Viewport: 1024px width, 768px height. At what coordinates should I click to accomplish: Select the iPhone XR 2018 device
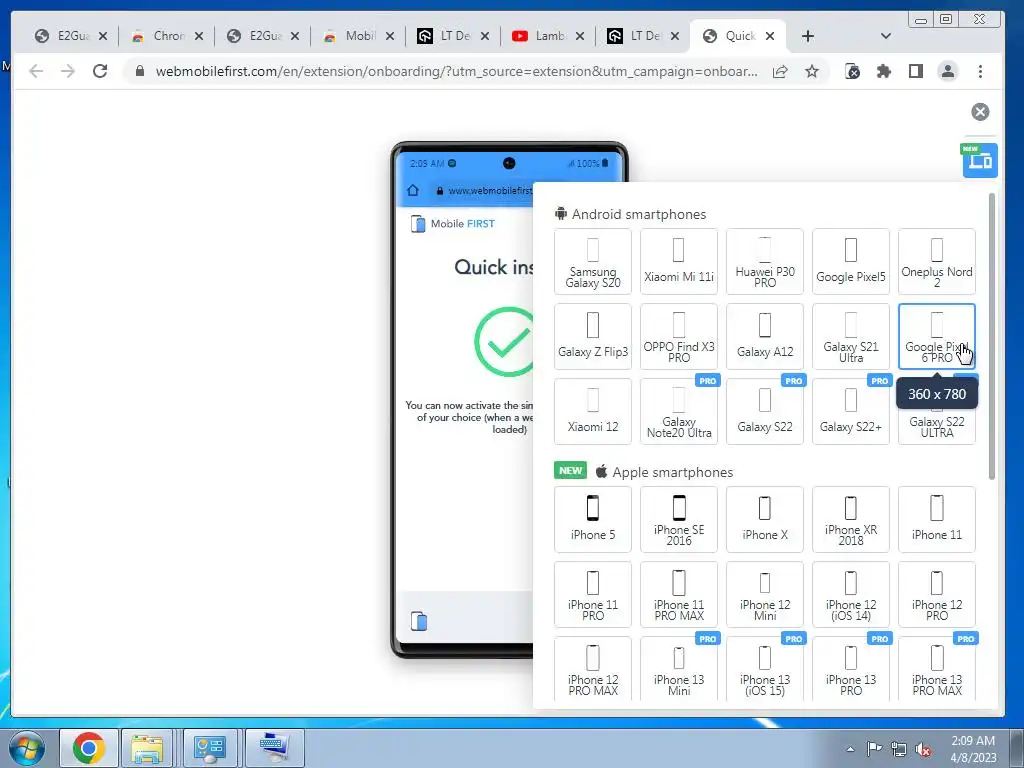tap(850, 519)
